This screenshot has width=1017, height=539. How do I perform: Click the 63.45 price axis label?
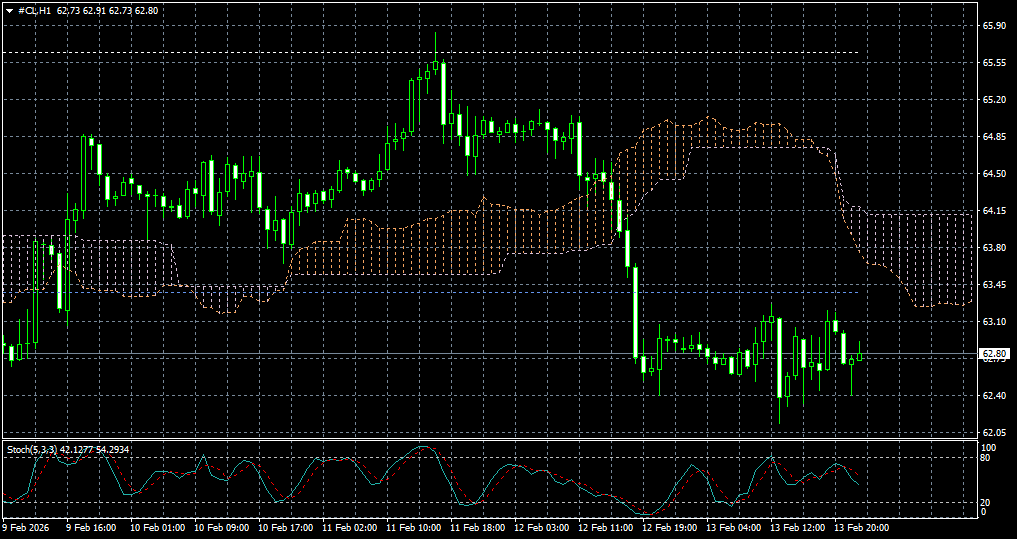click(993, 285)
